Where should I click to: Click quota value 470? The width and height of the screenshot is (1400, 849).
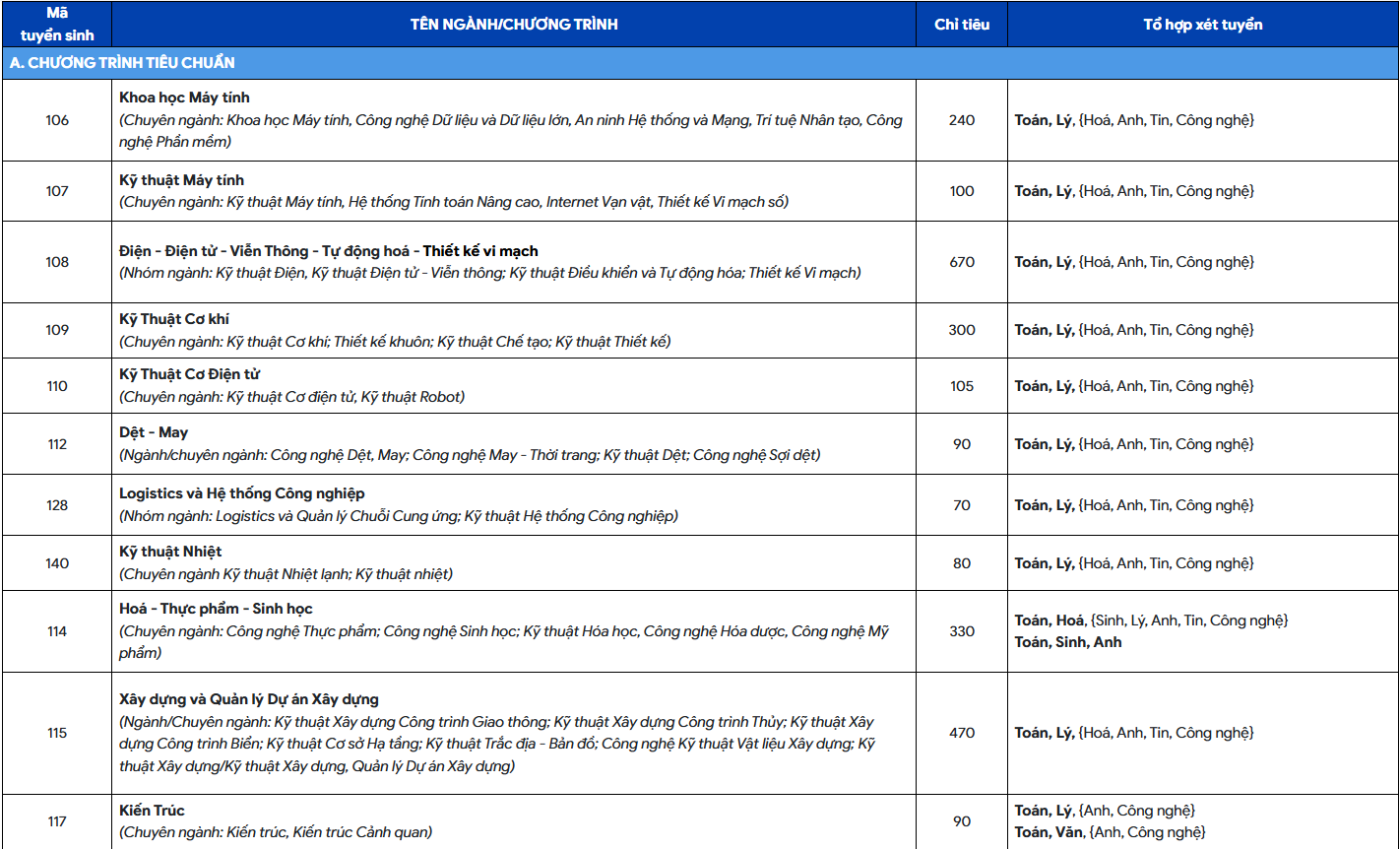[962, 733]
